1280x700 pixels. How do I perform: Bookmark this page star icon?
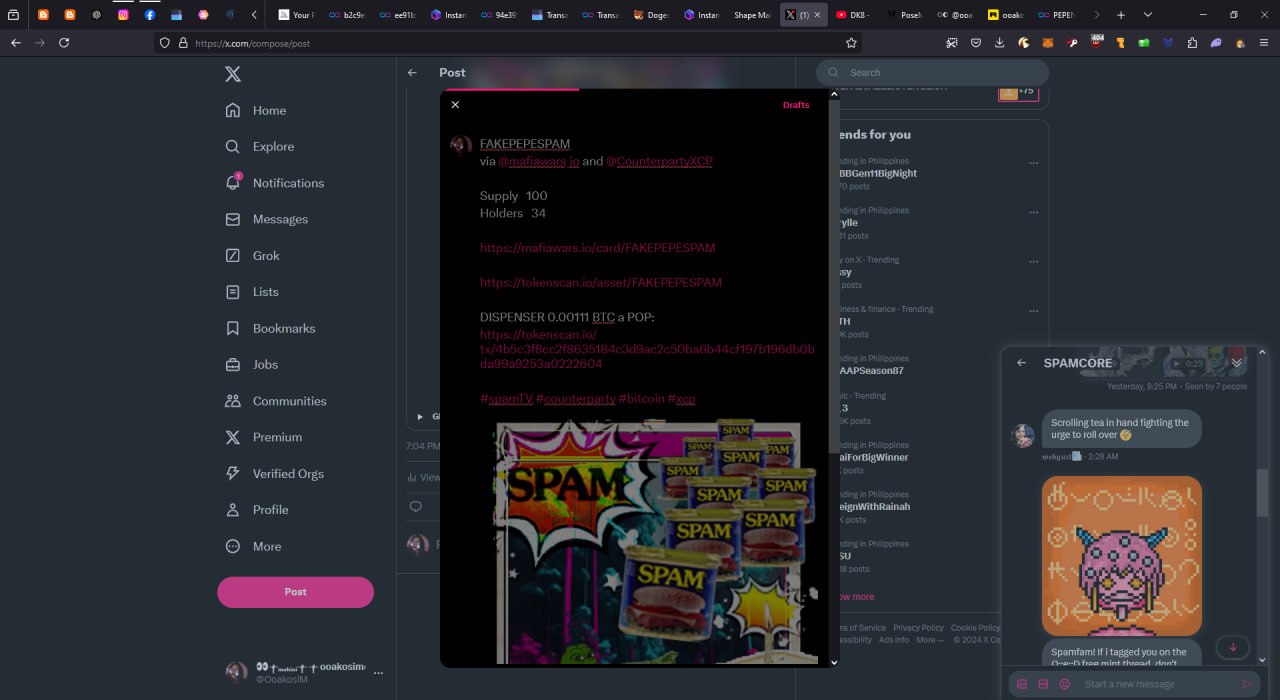851,43
